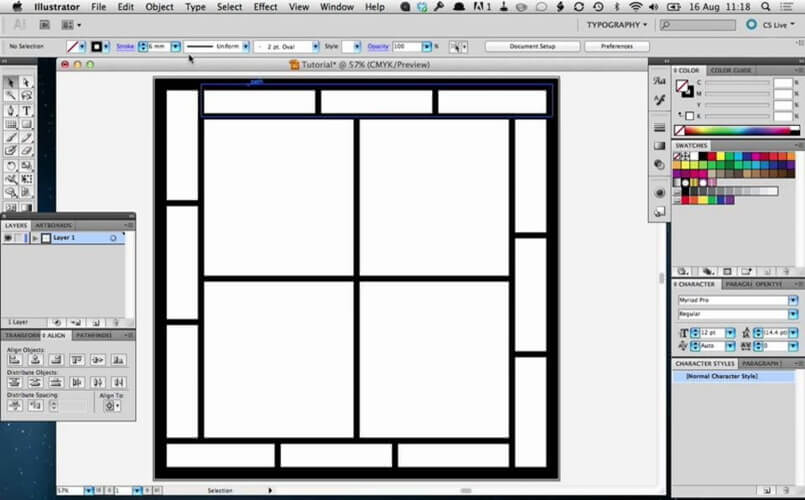
Task: Select the Paintbrush tool
Action: [11, 137]
